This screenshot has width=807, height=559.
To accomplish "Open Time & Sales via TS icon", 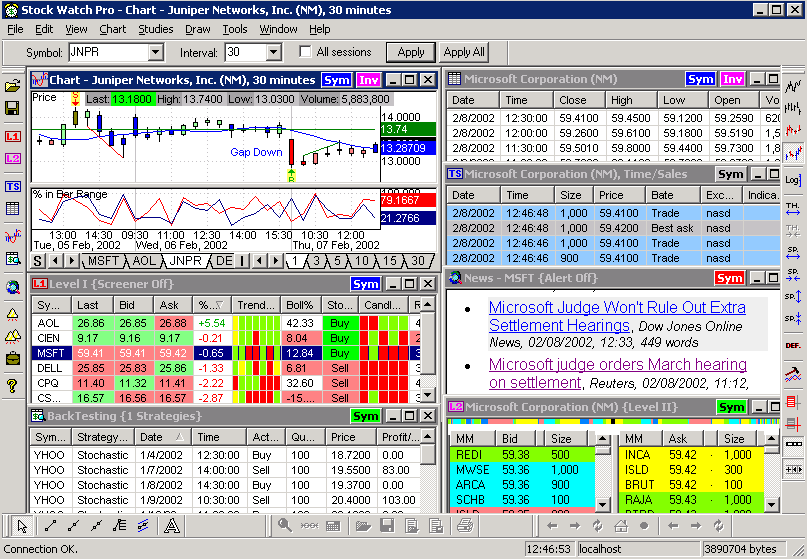I will pos(13,186).
